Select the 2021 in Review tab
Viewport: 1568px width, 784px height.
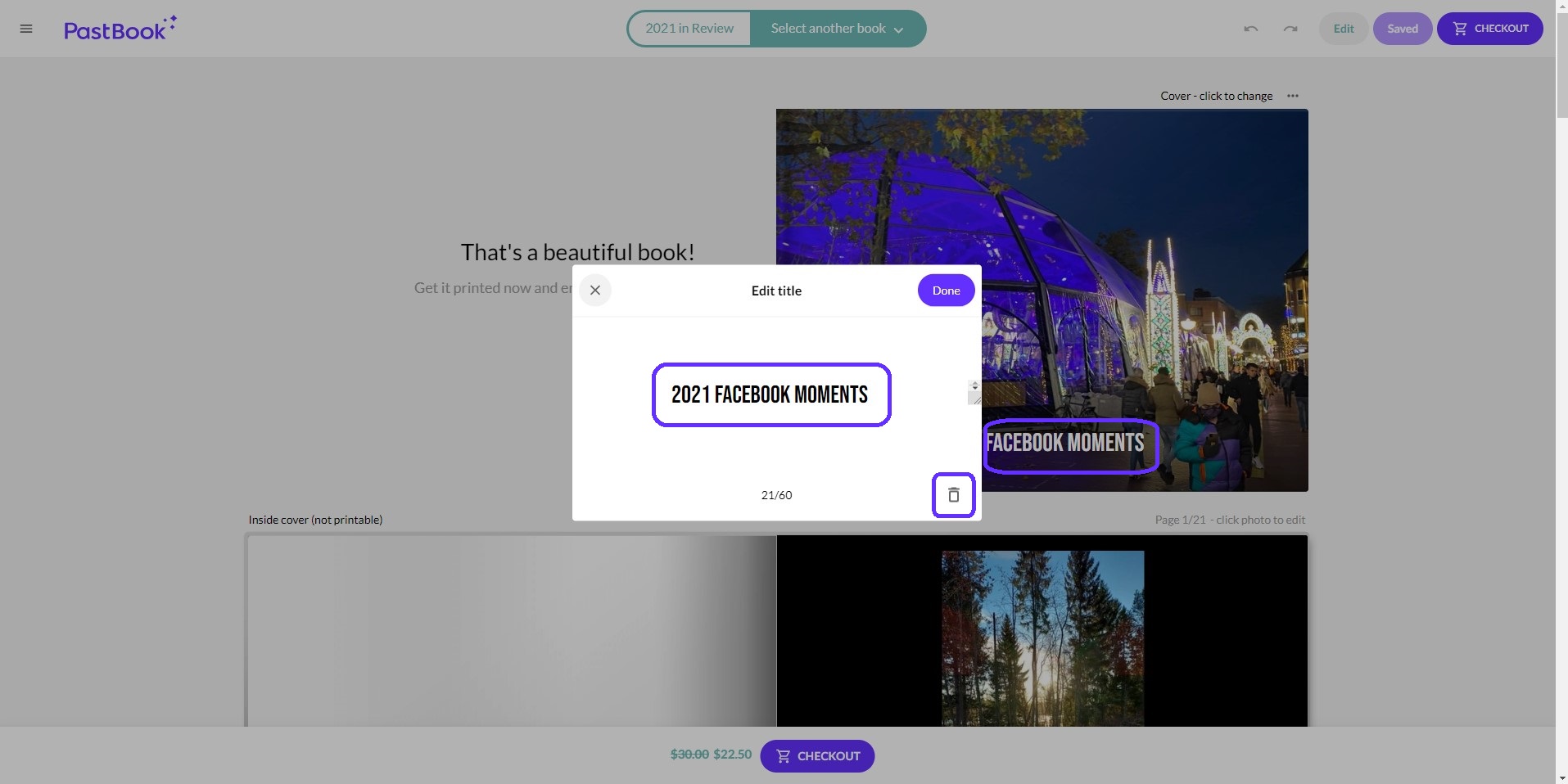[x=689, y=29]
